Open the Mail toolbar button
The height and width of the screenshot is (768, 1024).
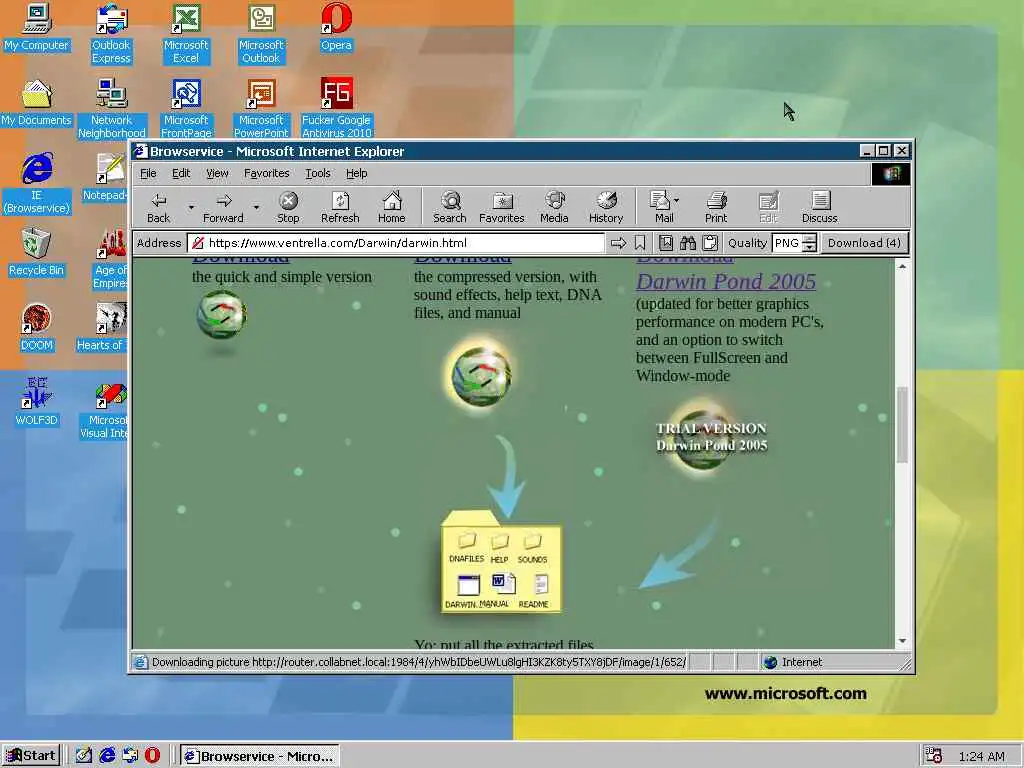pos(662,208)
